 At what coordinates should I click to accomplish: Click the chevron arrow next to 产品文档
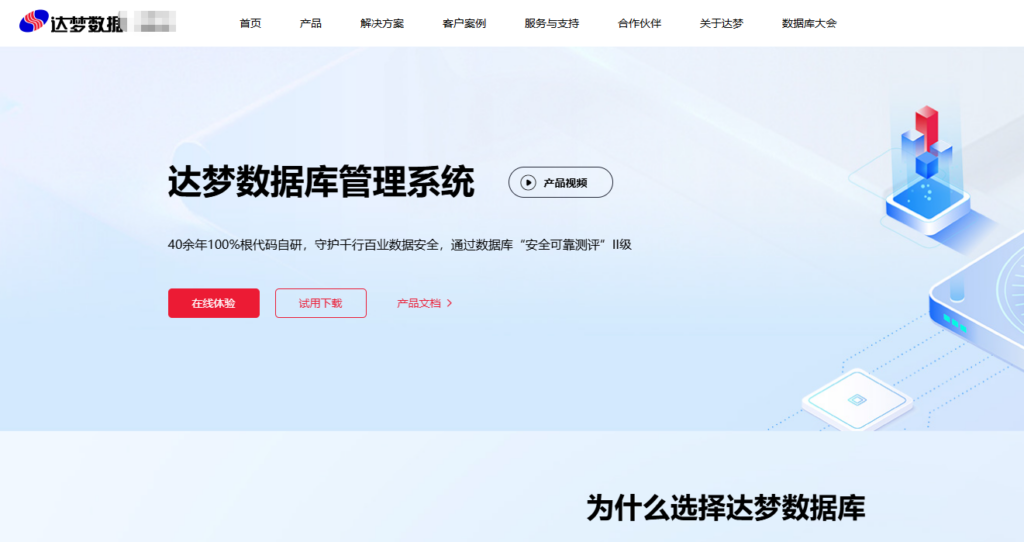pos(449,303)
